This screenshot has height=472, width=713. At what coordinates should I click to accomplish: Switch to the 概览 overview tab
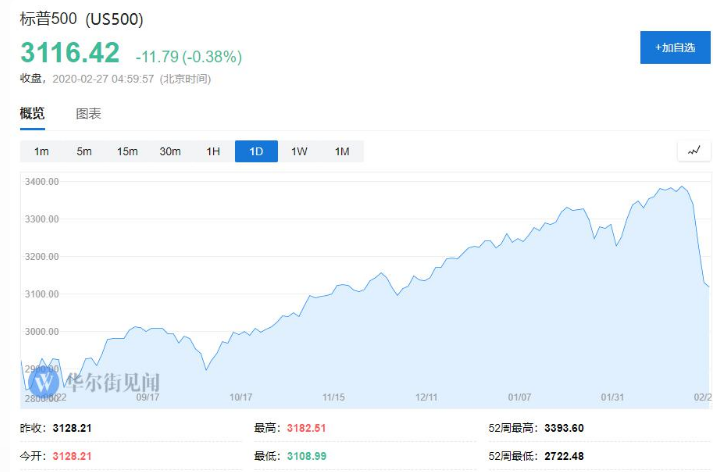click(32, 113)
